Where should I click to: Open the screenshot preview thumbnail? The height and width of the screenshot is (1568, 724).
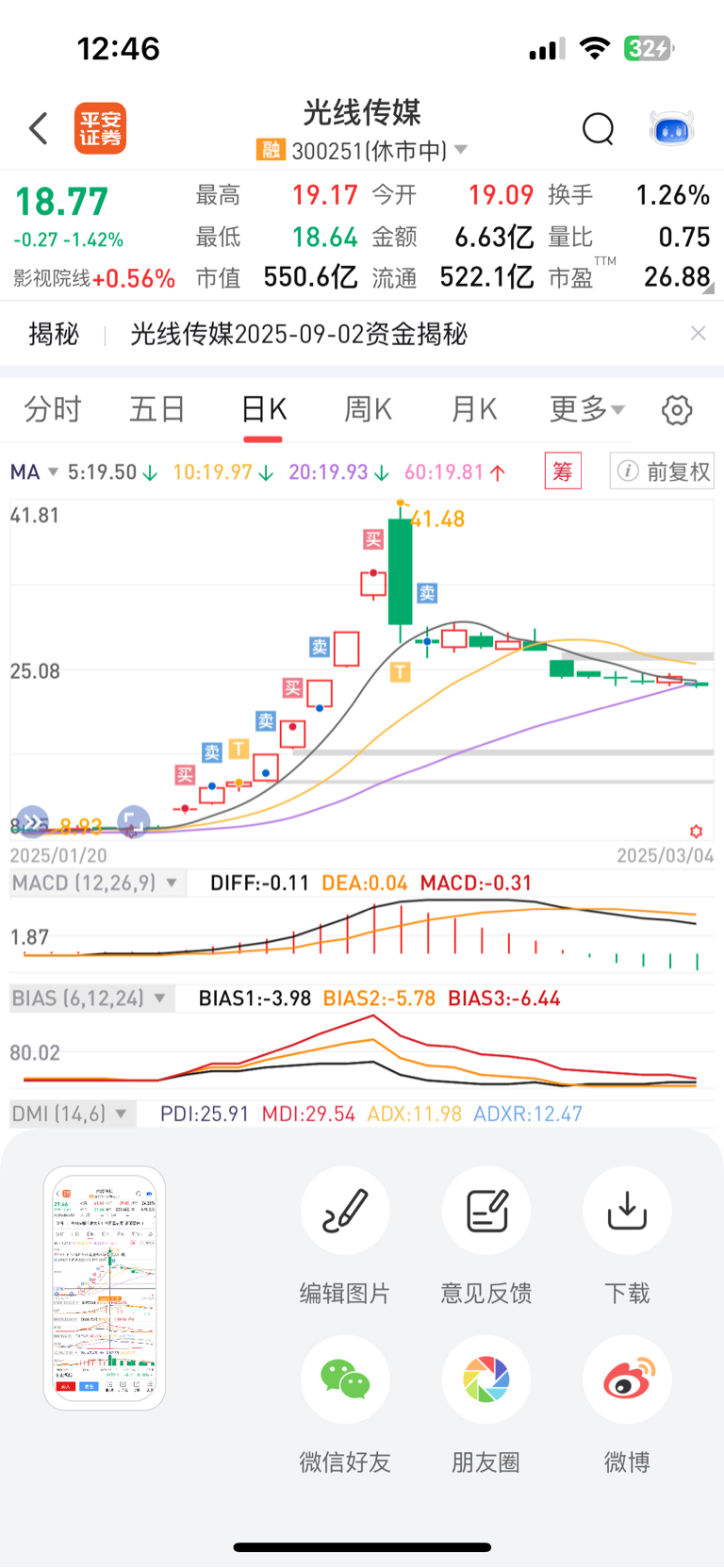[105, 1288]
